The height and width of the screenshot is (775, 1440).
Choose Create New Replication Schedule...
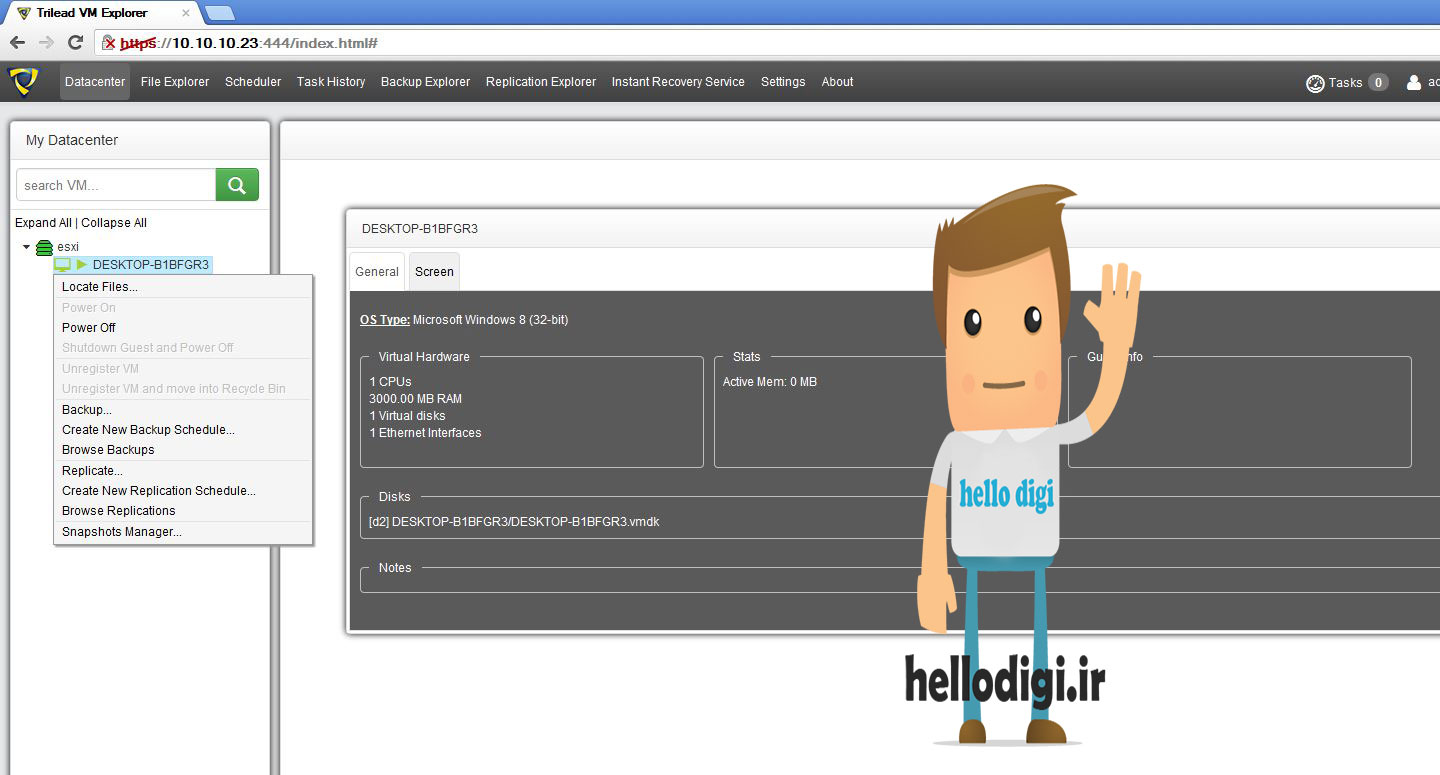183,491
